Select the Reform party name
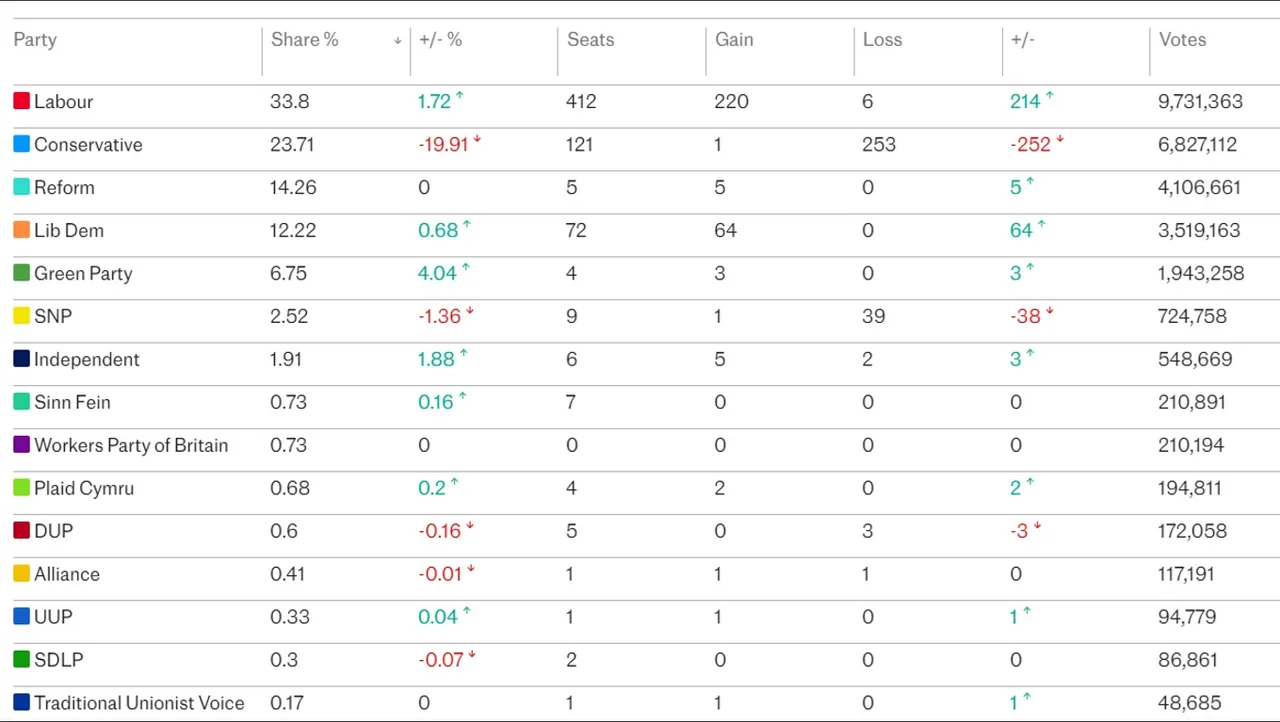Screen dimensions: 1280x722 64,188
